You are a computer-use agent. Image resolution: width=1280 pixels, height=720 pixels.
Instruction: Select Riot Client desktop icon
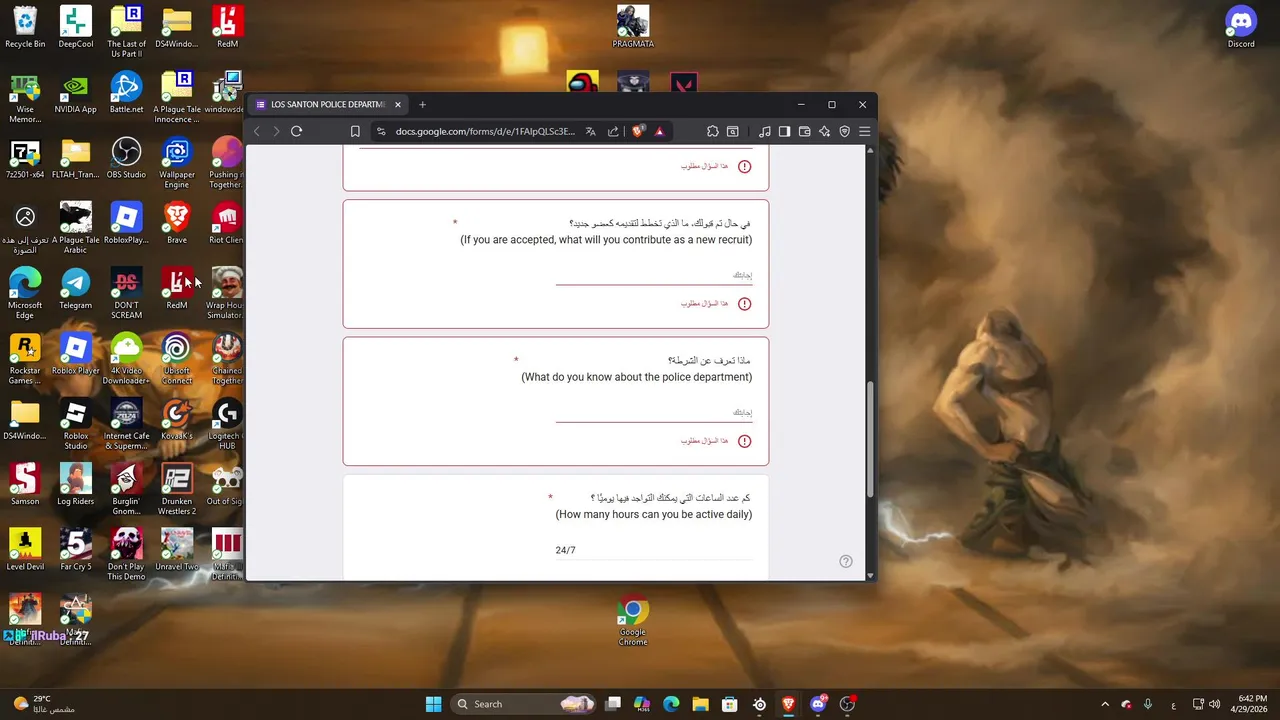(x=226, y=223)
